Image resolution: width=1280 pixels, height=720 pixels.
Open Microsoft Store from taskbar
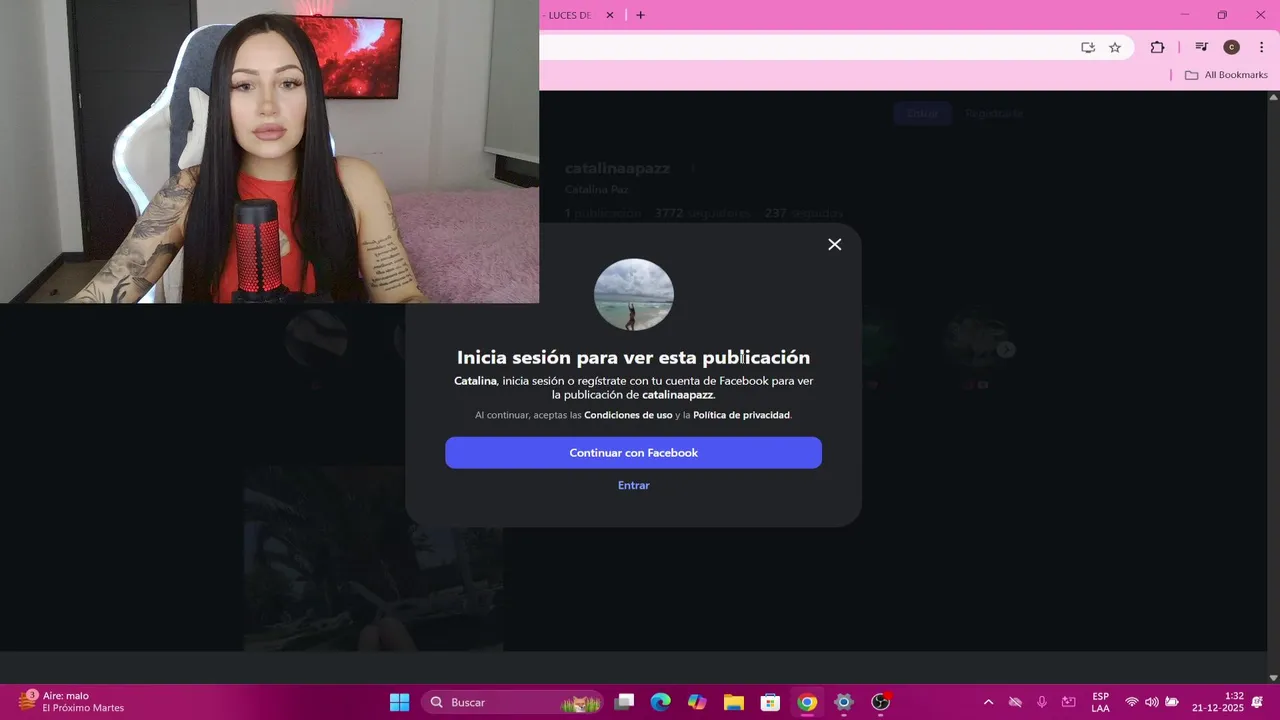[770, 702]
